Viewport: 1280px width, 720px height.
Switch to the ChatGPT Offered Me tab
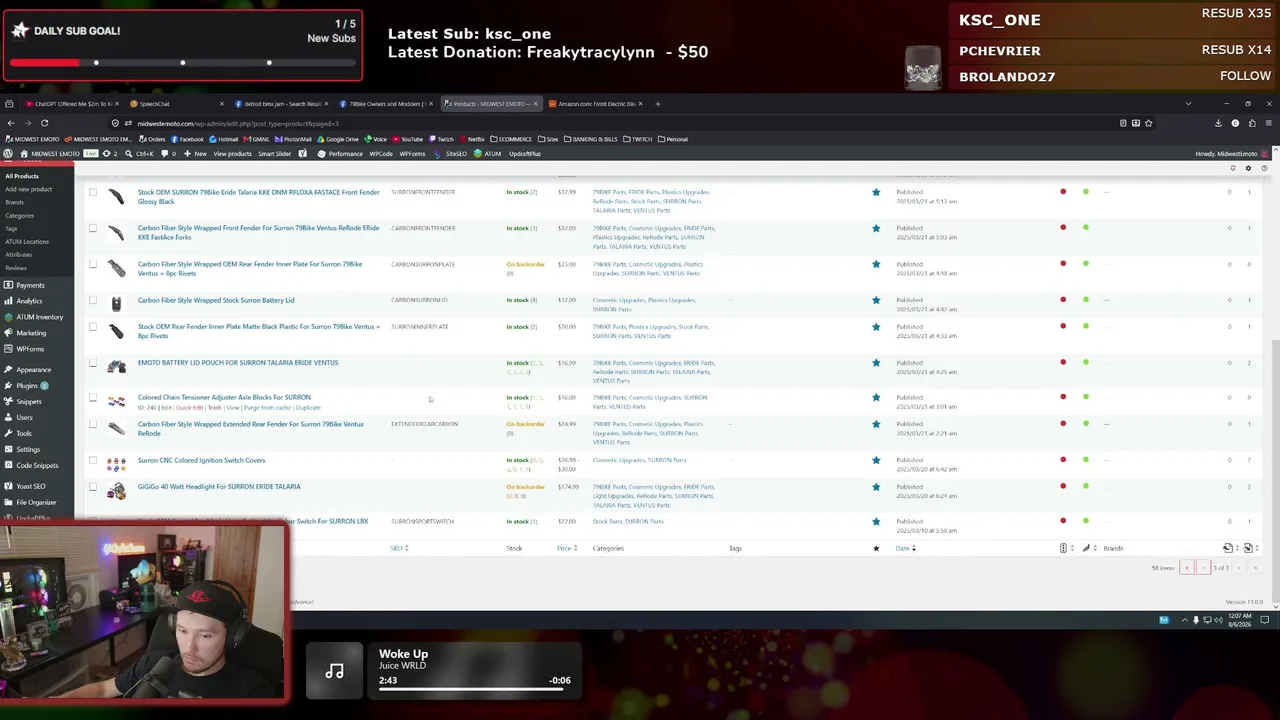pos(72,104)
